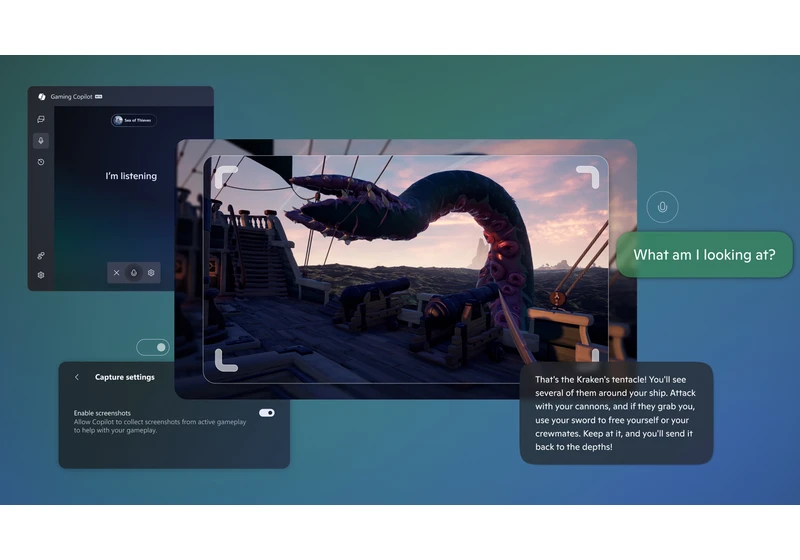Open voice settings gear beside mic button
800x560 pixels.
click(151, 273)
